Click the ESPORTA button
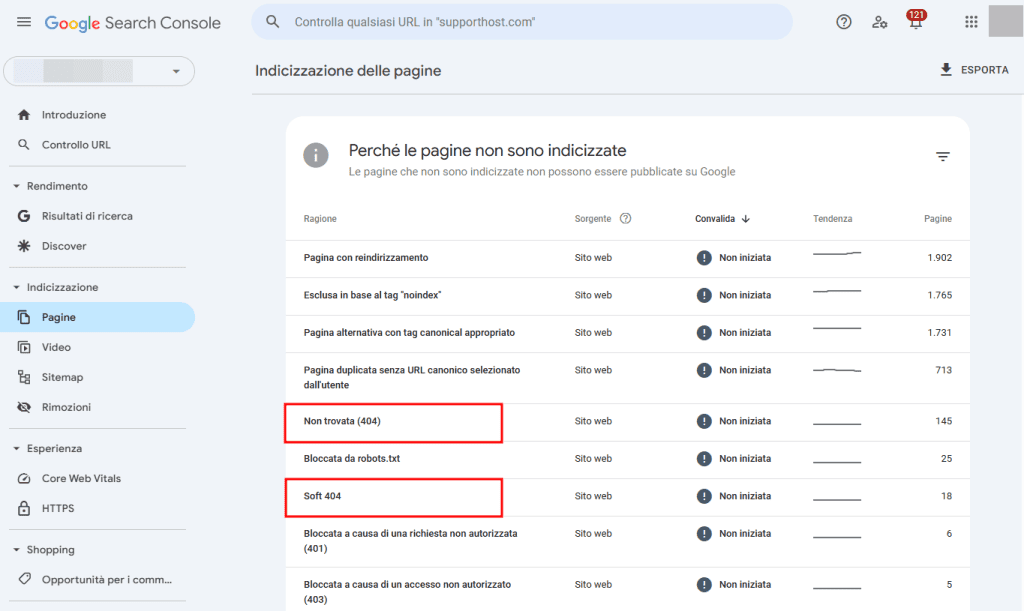This screenshot has width=1024, height=611. pyautogui.click(x=974, y=70)
